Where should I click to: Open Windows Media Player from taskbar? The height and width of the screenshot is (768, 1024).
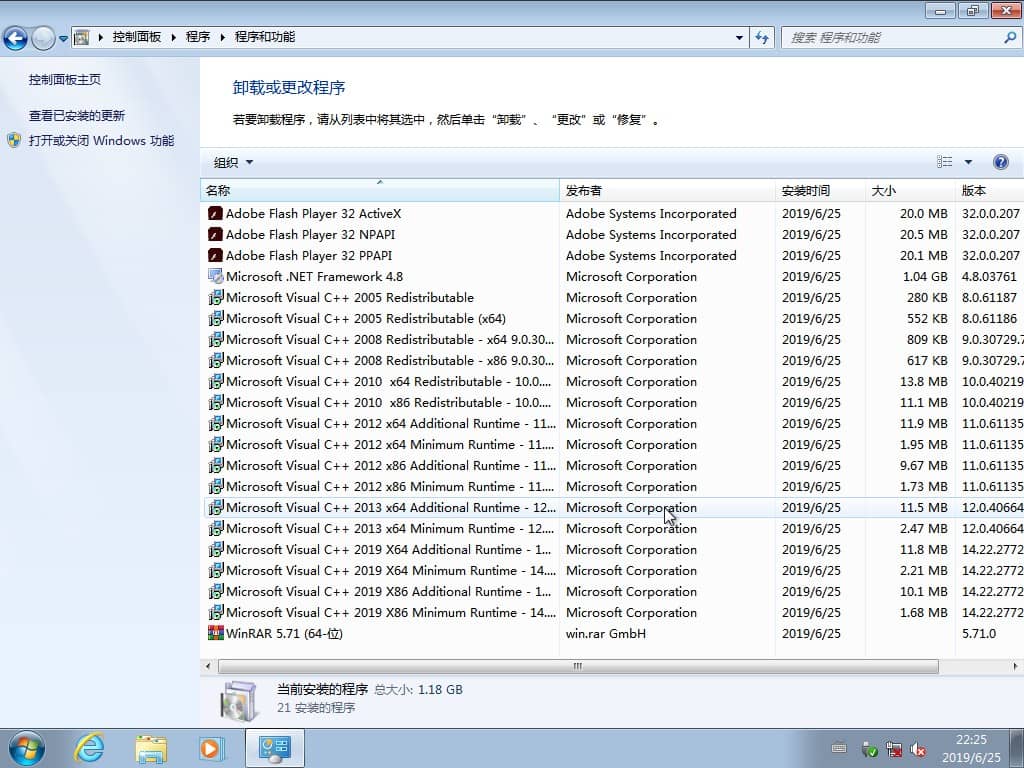tap(211, 749)
